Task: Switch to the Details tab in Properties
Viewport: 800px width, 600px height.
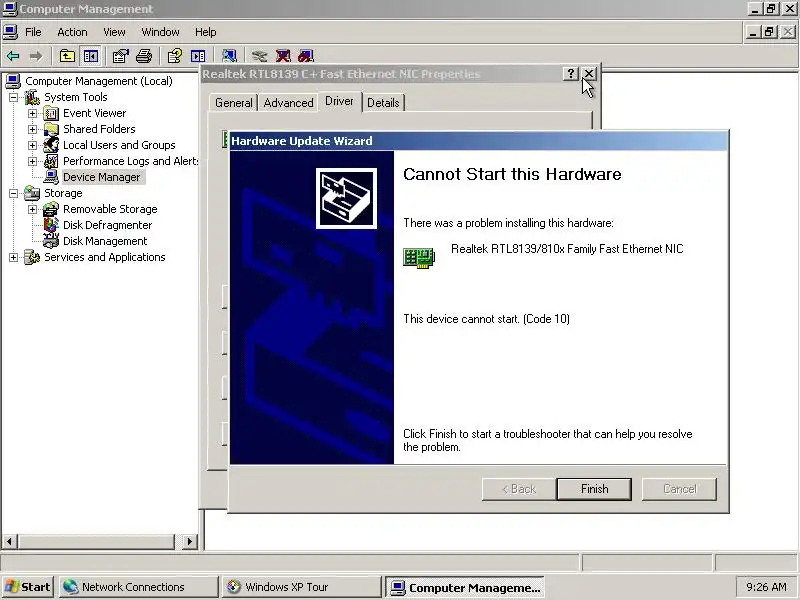Action: point(383,103)
